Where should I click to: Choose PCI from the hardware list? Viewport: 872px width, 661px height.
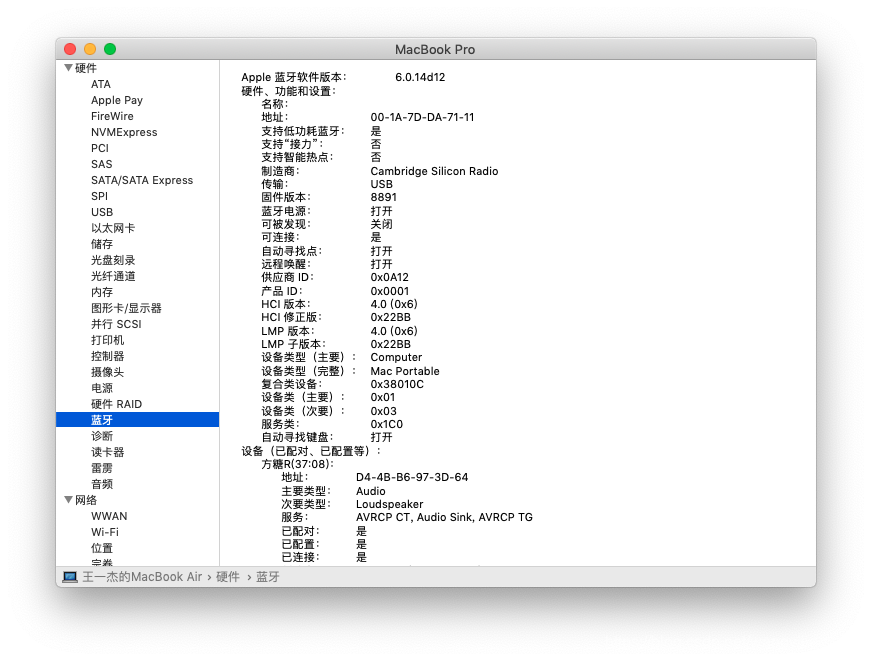(100, 148)
